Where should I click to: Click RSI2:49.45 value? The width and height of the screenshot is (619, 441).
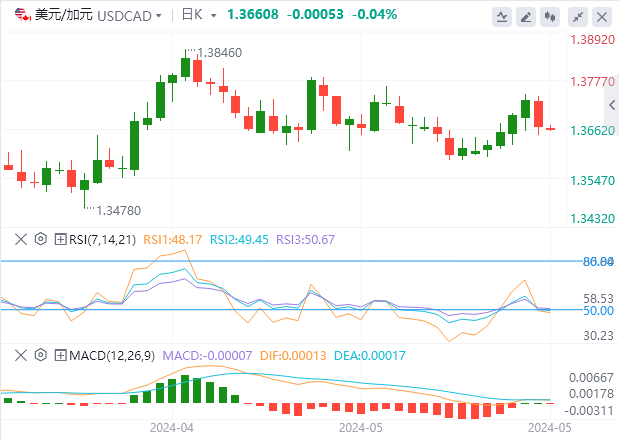click(x=239, y=240)
